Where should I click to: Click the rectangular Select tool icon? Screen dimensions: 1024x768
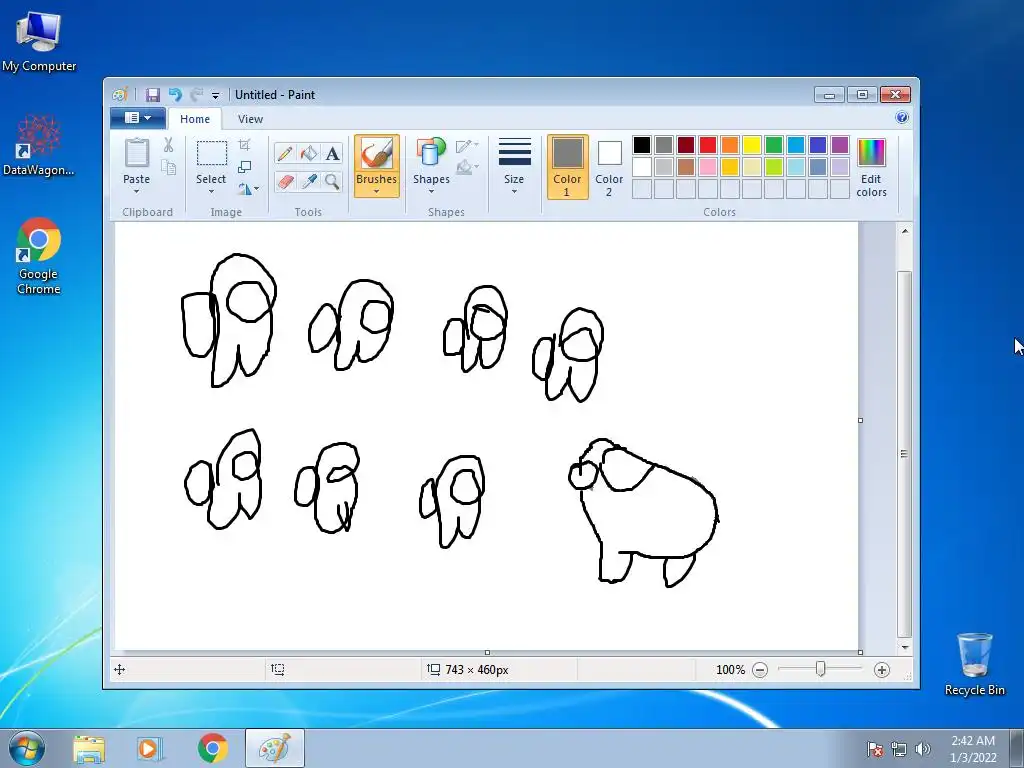(x=212, y=153)
